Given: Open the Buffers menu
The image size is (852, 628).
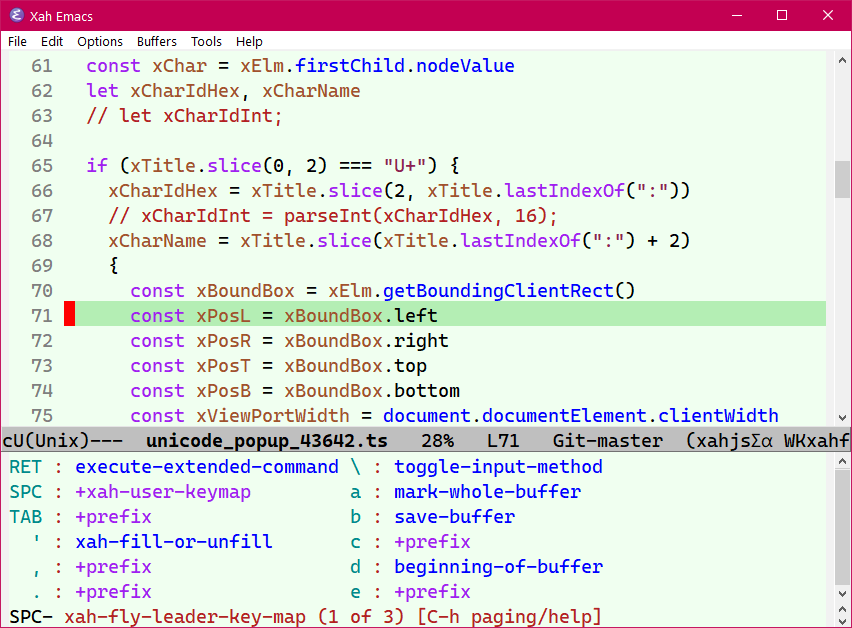Looking at the screenshot, I should (x=157, y=41).
